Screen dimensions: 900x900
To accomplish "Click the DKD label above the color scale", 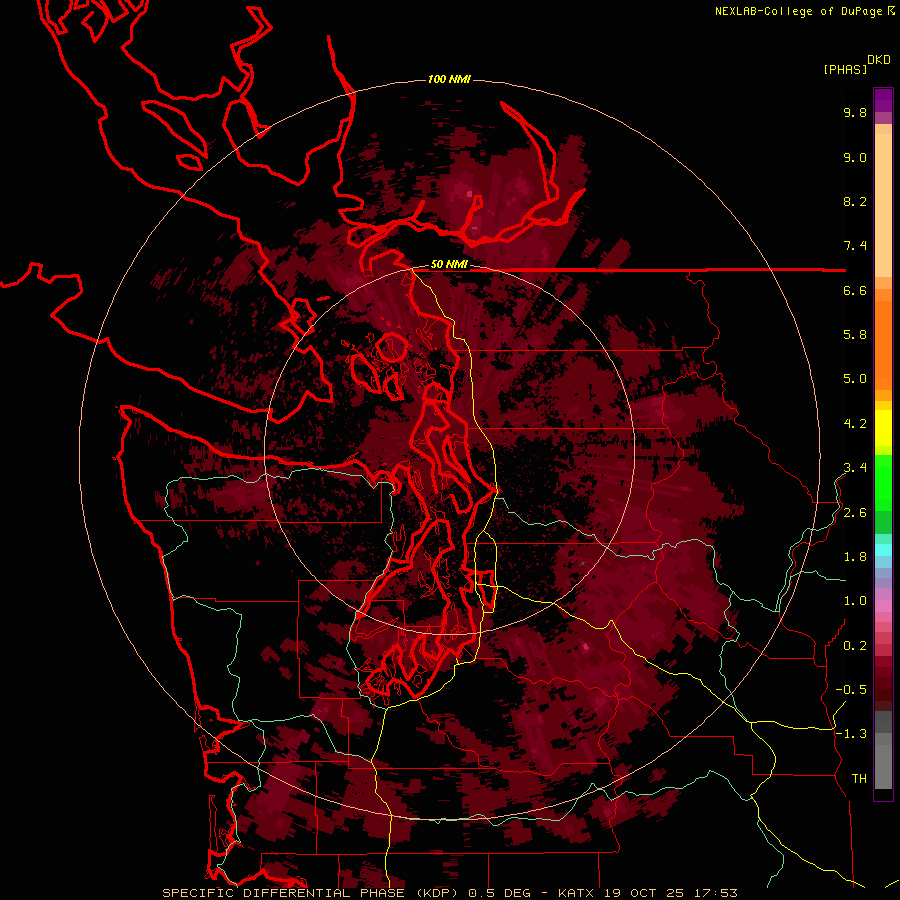I will pyautogui.click(x=879, y=60).
